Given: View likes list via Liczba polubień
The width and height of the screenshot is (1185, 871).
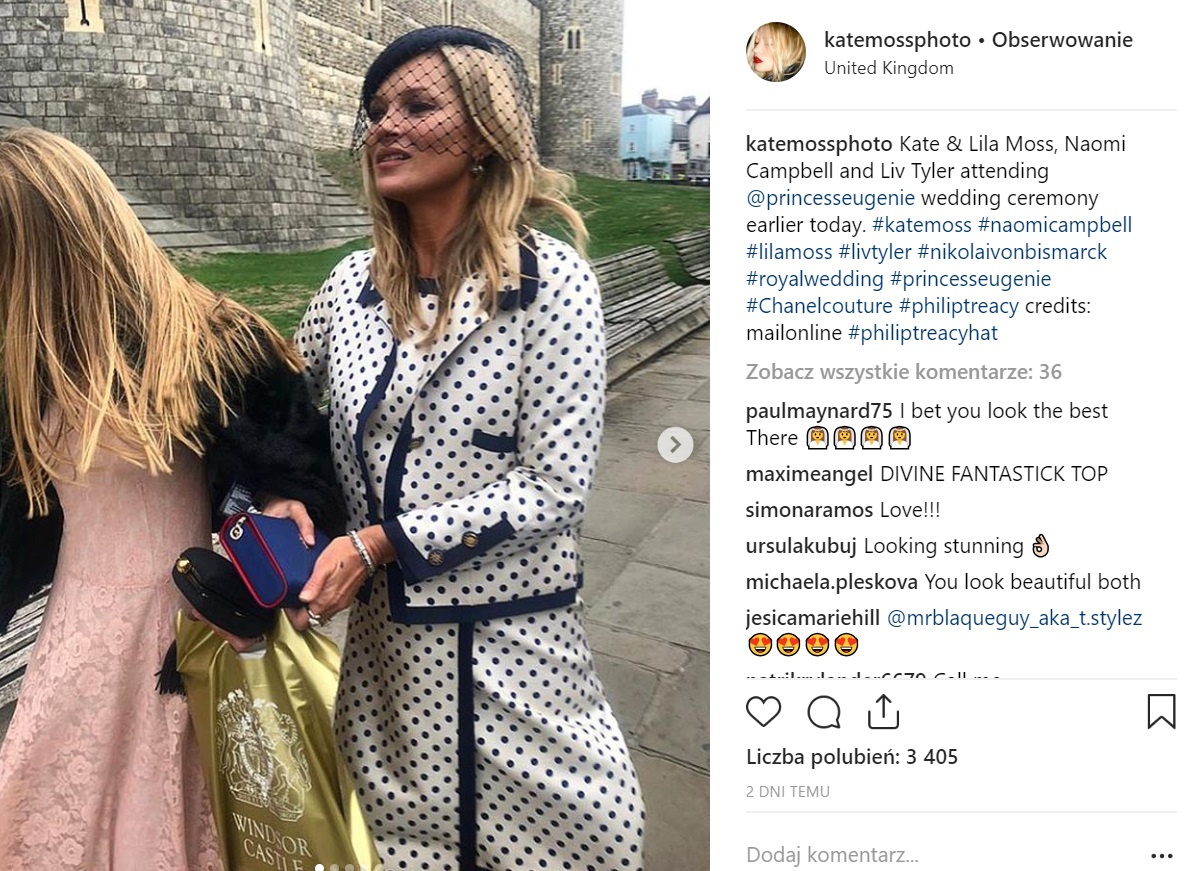Looking at the screenshot, I should point(852,757).
